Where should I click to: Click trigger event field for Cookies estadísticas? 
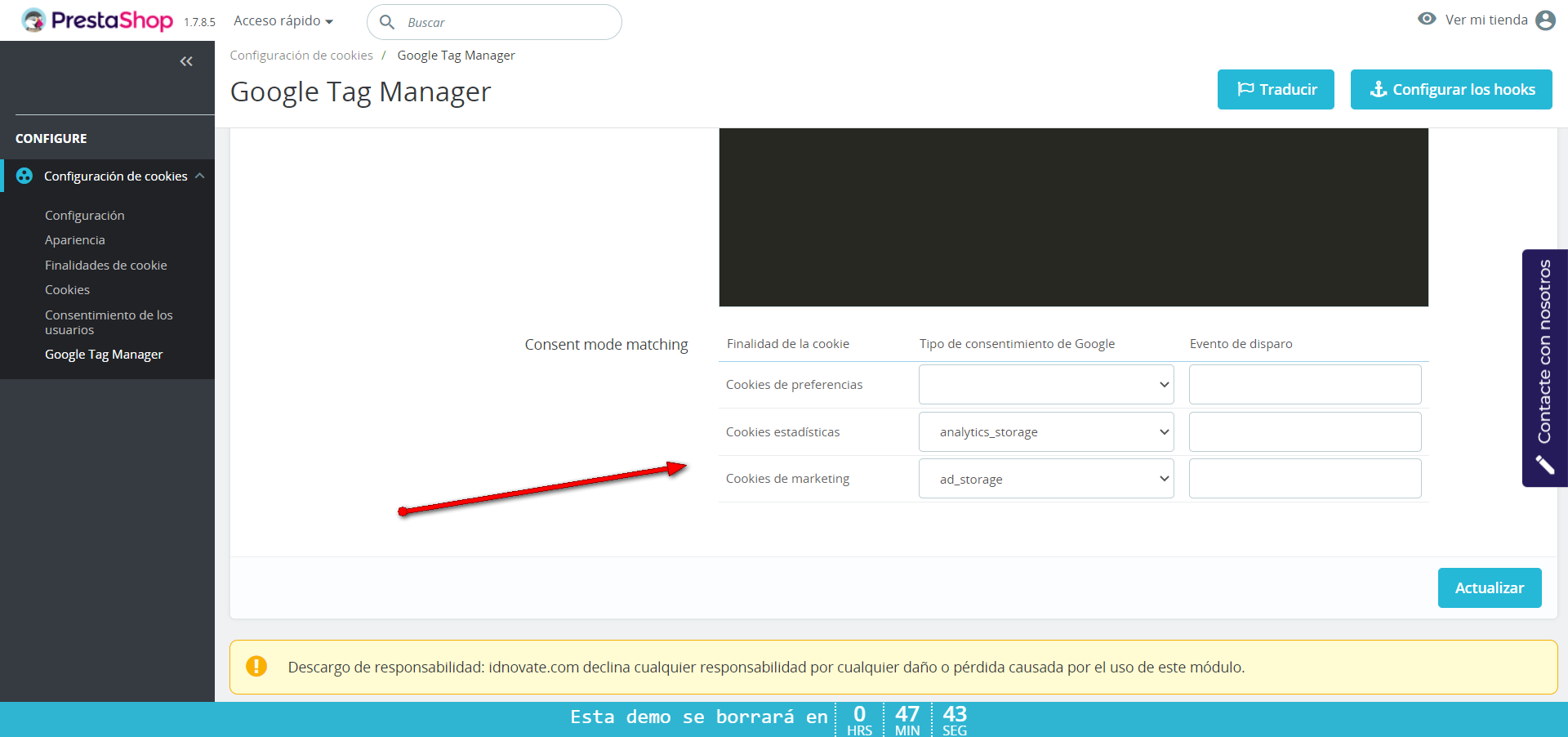(x=1305, y=431)
